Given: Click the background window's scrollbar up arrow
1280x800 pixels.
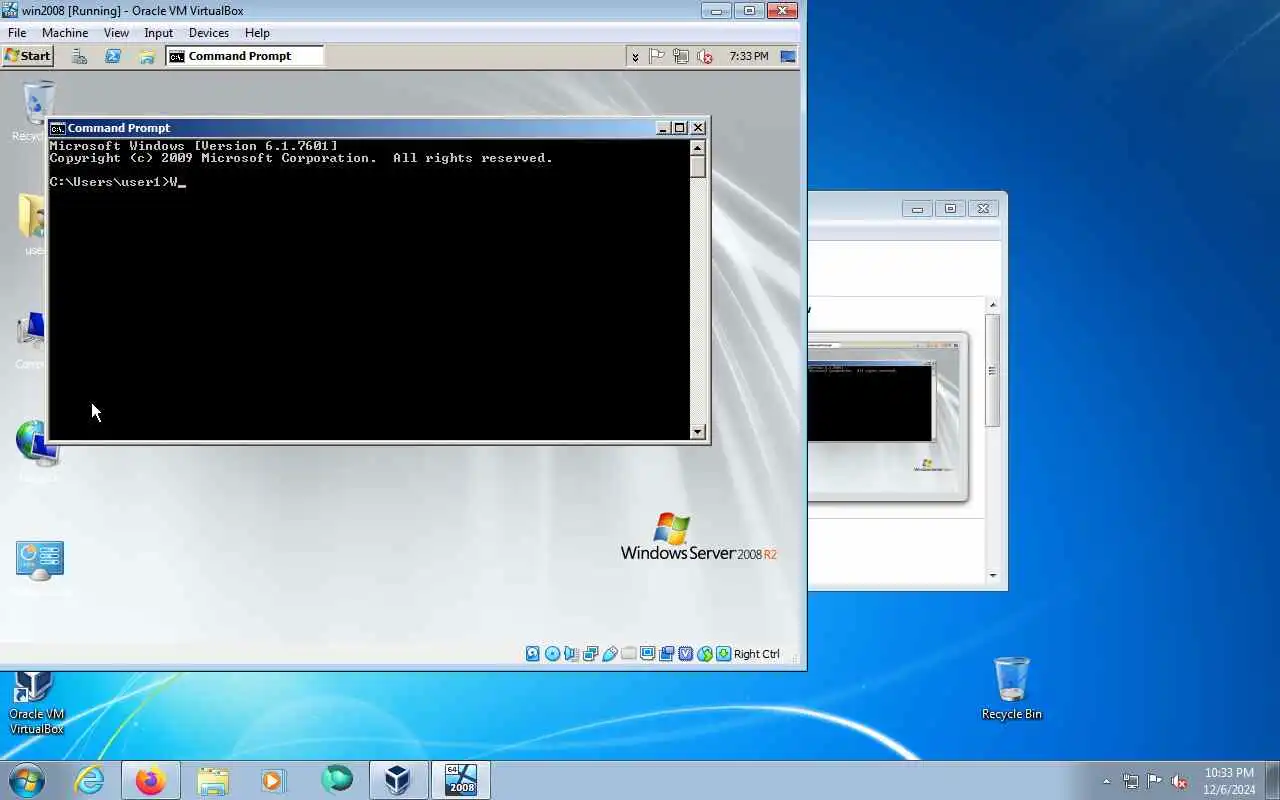Looking at the screenshot, I should [x=993, y=305].
